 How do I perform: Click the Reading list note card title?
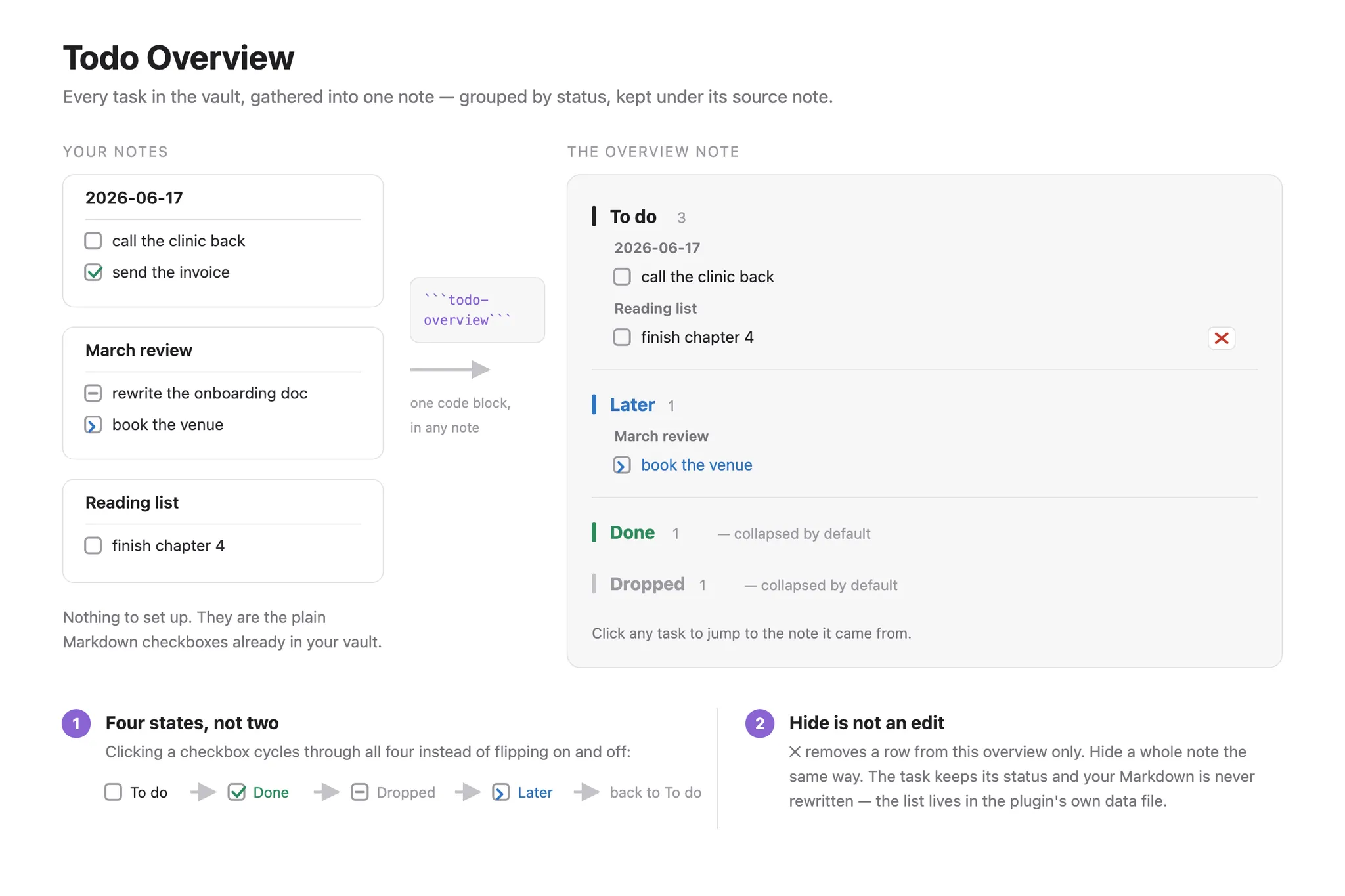pyautogui.click(x=132, y=502)
